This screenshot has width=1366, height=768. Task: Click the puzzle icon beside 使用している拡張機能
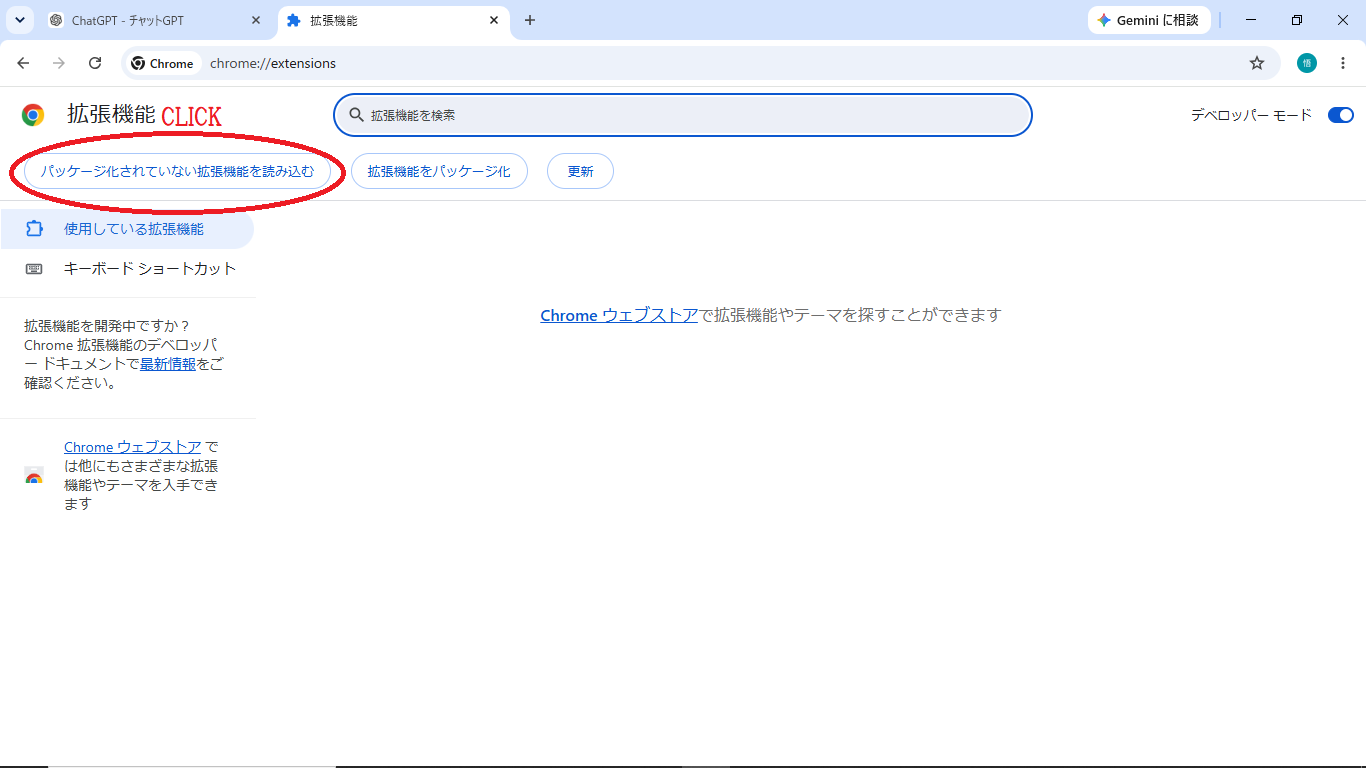pos(34,229)
